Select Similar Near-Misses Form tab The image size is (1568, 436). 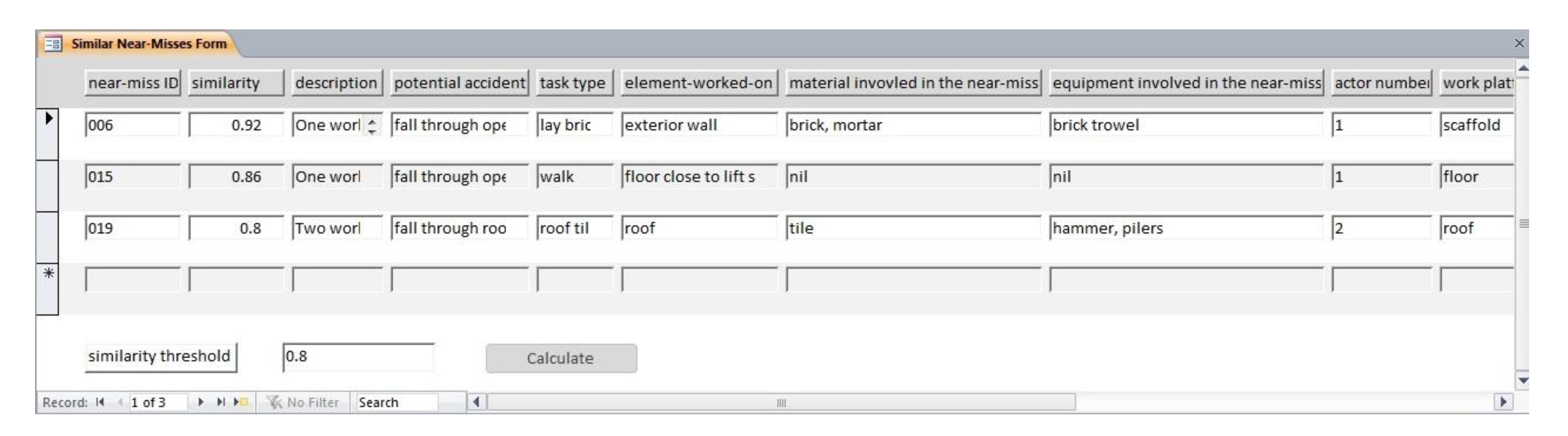click(x=148, y=44)
